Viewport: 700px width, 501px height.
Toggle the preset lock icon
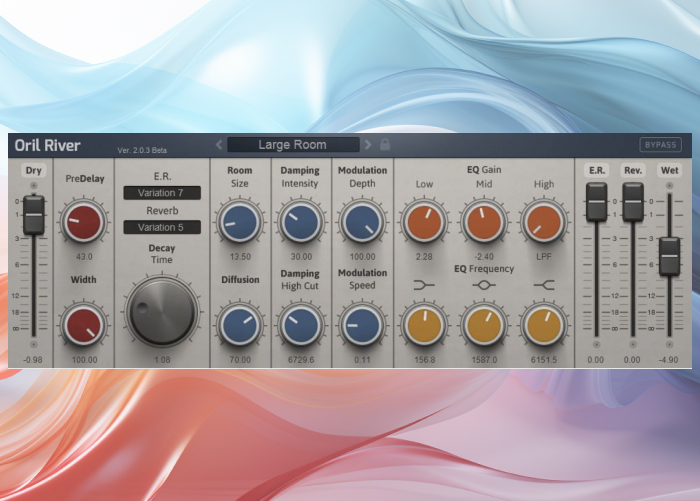click(385, 144)
